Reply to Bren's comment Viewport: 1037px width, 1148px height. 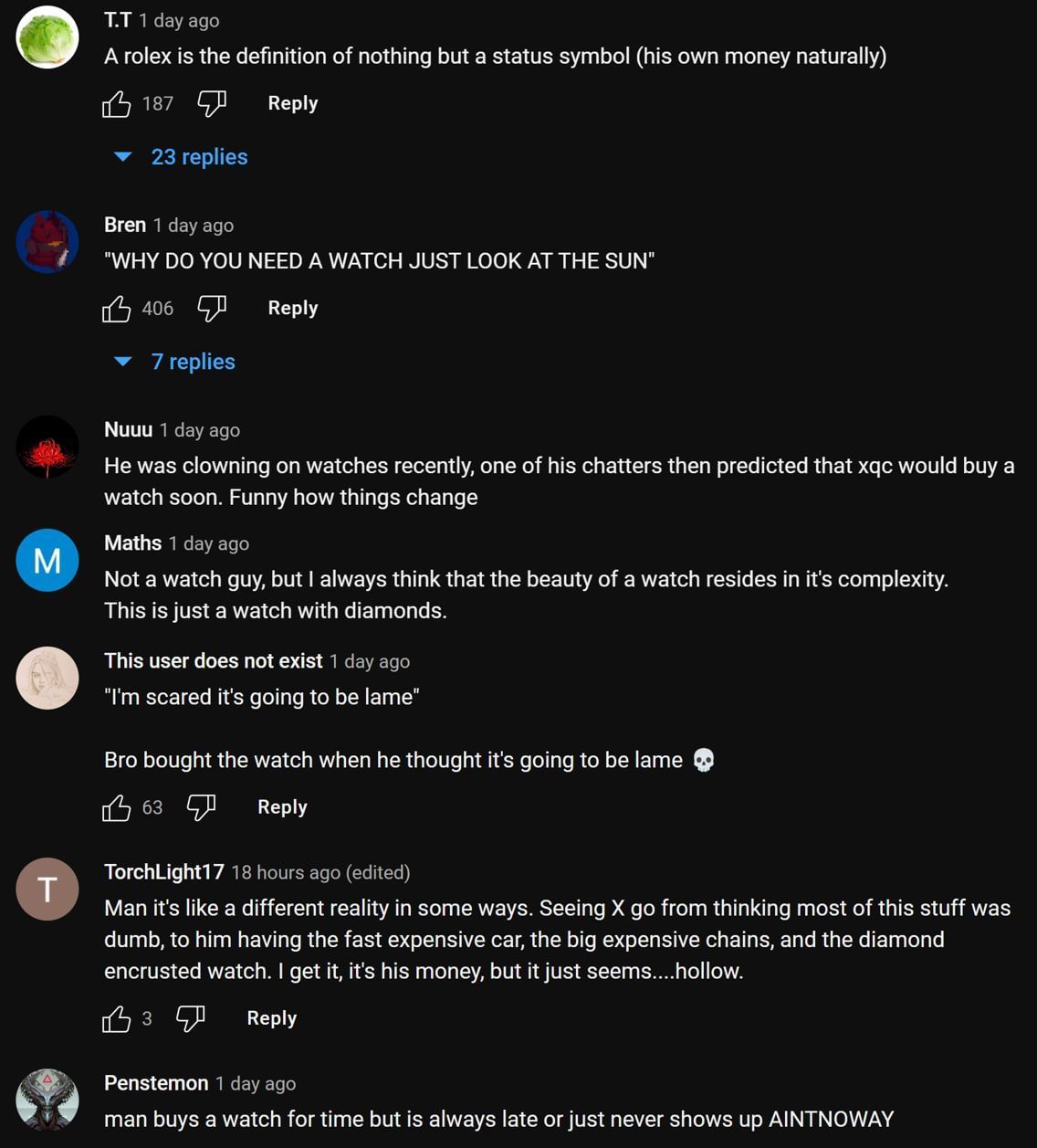[x=293, y=308]
